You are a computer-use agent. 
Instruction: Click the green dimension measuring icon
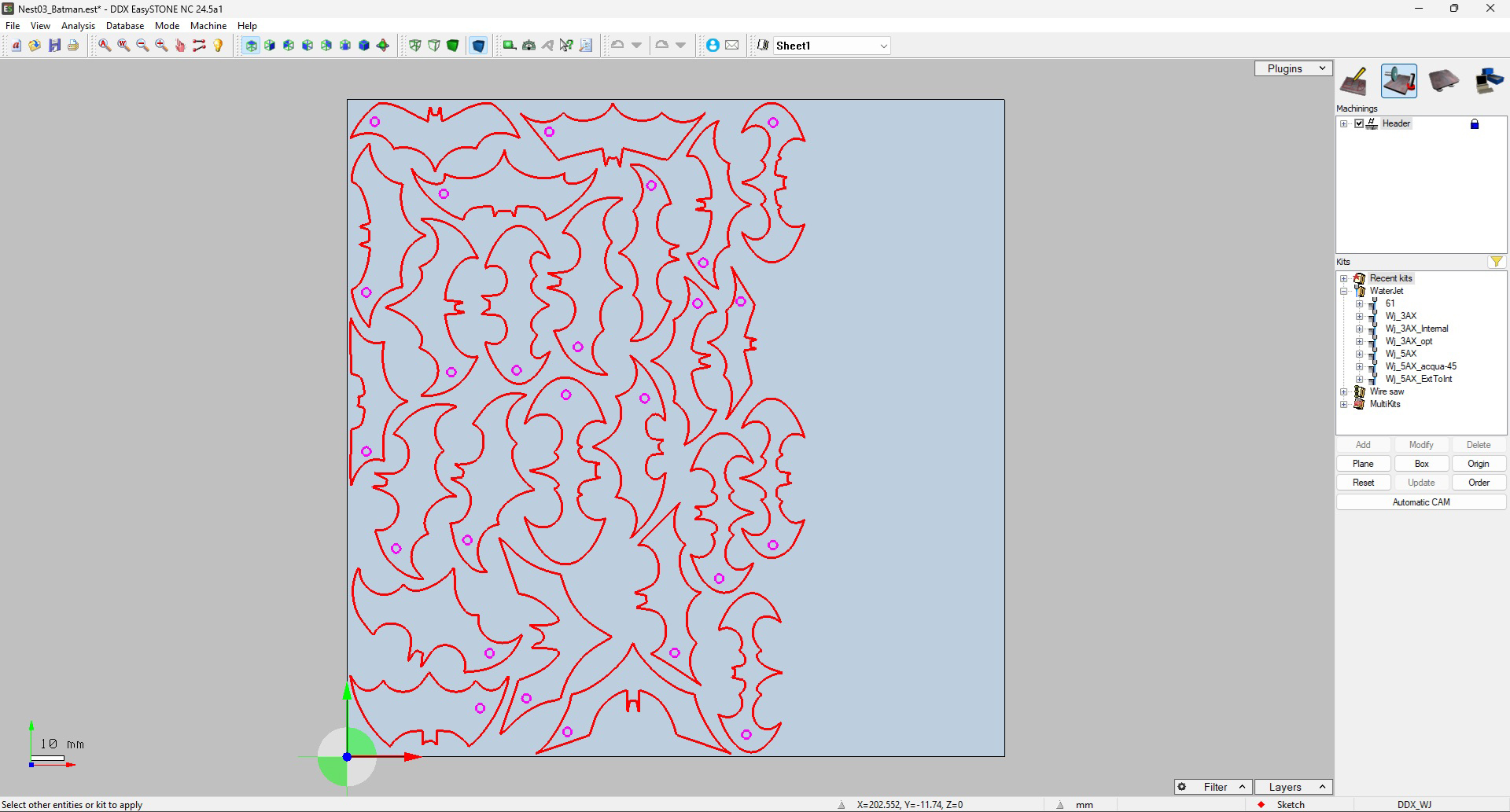point(510,46)
